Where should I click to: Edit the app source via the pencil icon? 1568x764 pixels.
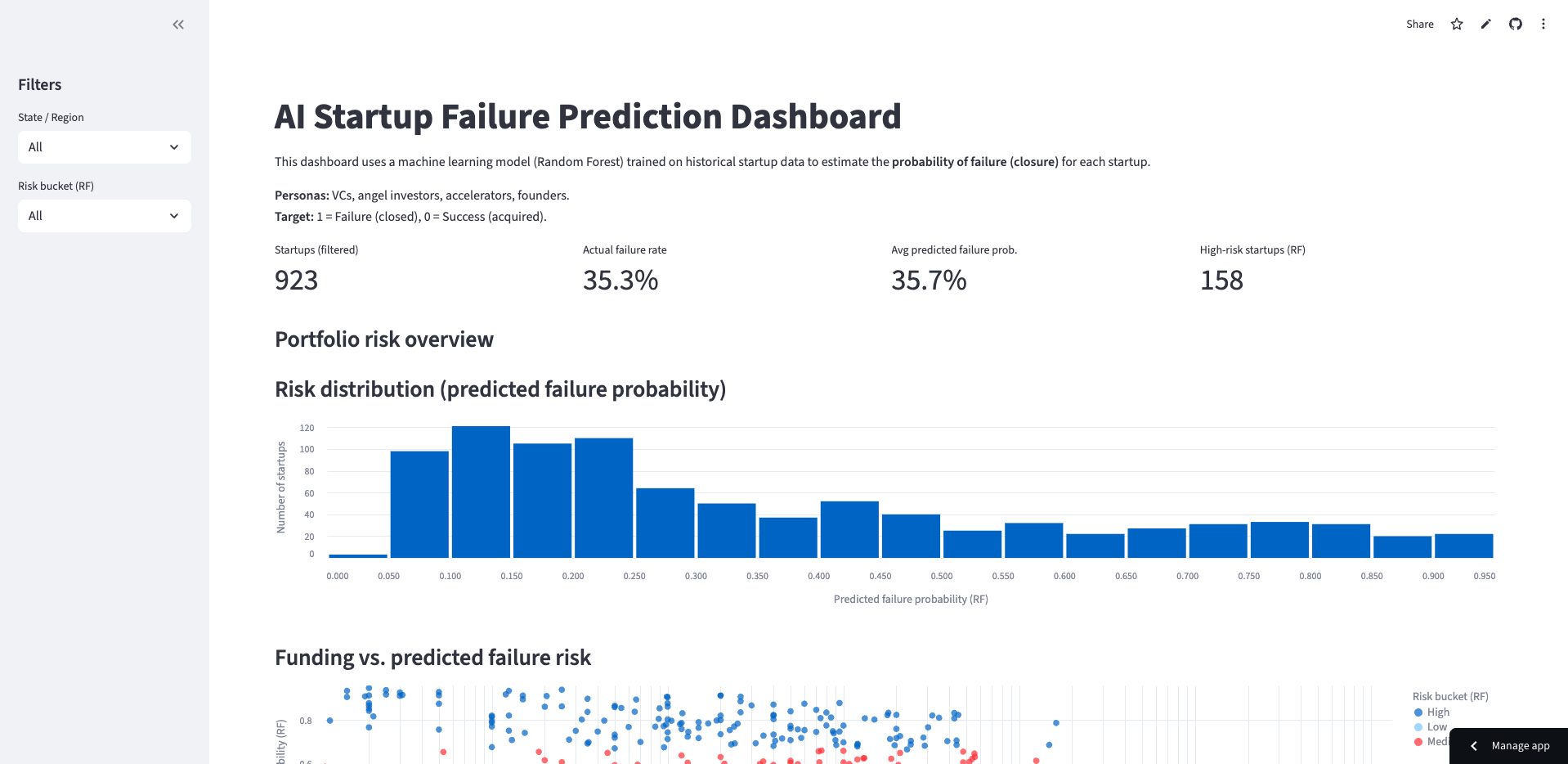pyautogui.click(x=1485, y=24)
